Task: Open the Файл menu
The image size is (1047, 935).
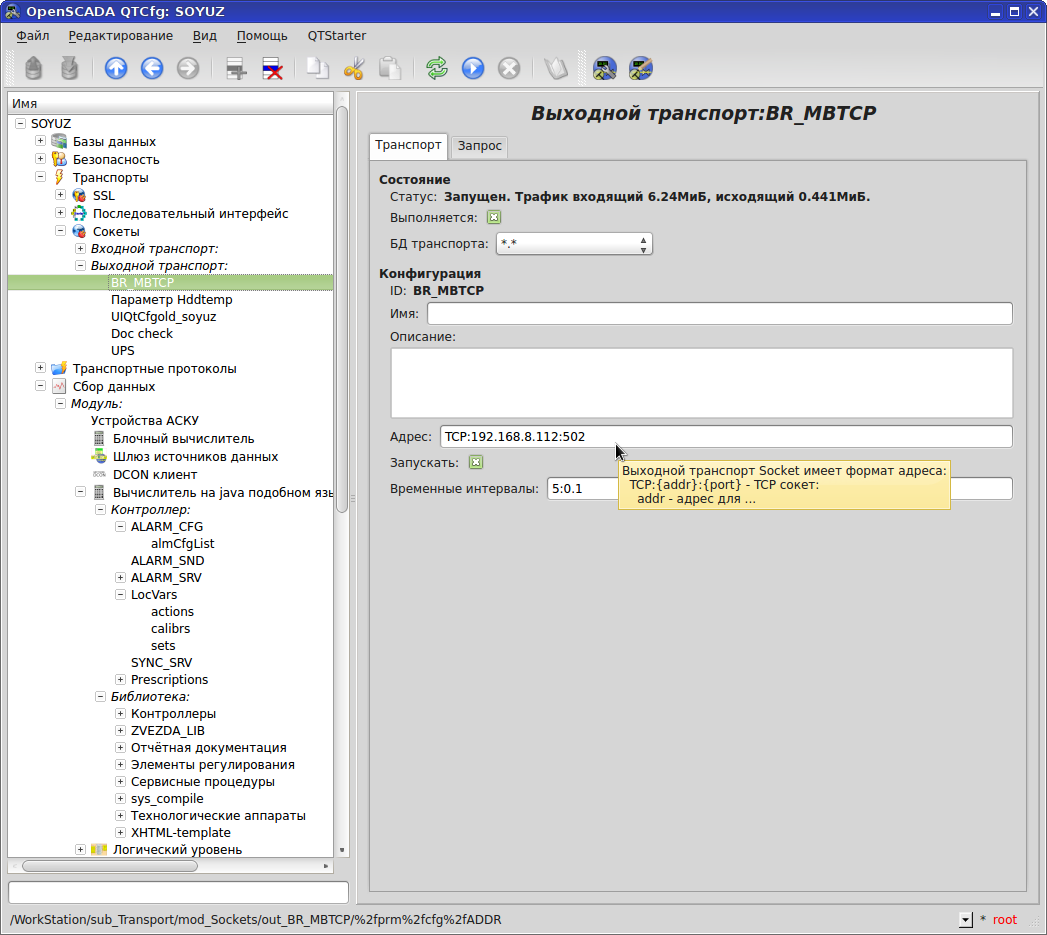Action: (33, 35)
